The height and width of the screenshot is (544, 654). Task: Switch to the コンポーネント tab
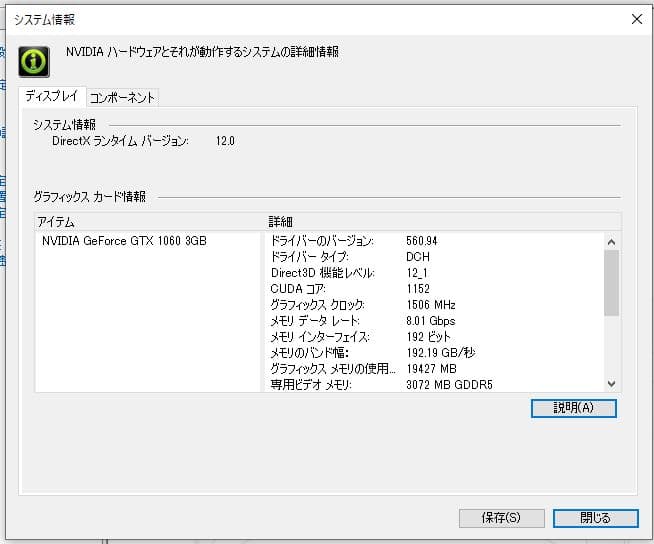[122, 98]
